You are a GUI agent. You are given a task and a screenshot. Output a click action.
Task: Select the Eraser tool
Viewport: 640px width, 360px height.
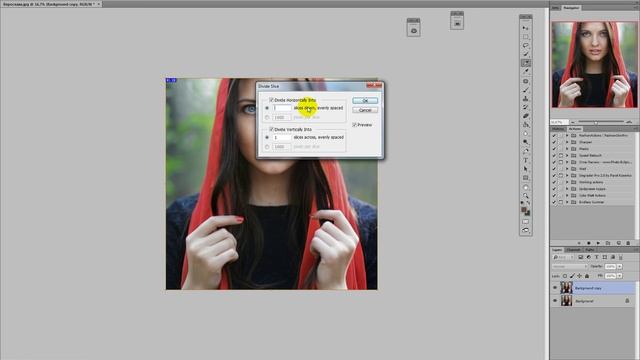click(x=526, y=116)
